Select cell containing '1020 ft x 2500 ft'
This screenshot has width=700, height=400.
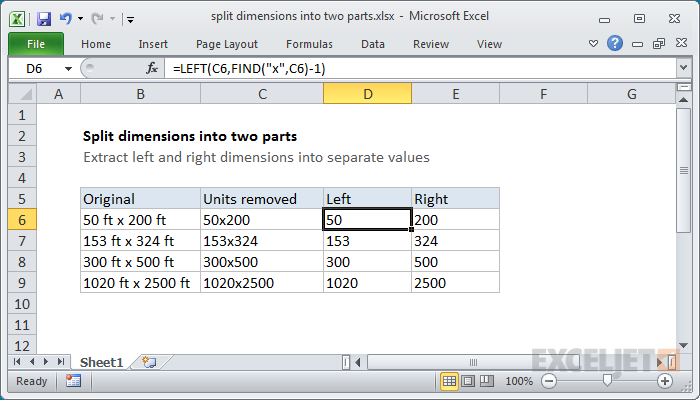tap(140, 283)
